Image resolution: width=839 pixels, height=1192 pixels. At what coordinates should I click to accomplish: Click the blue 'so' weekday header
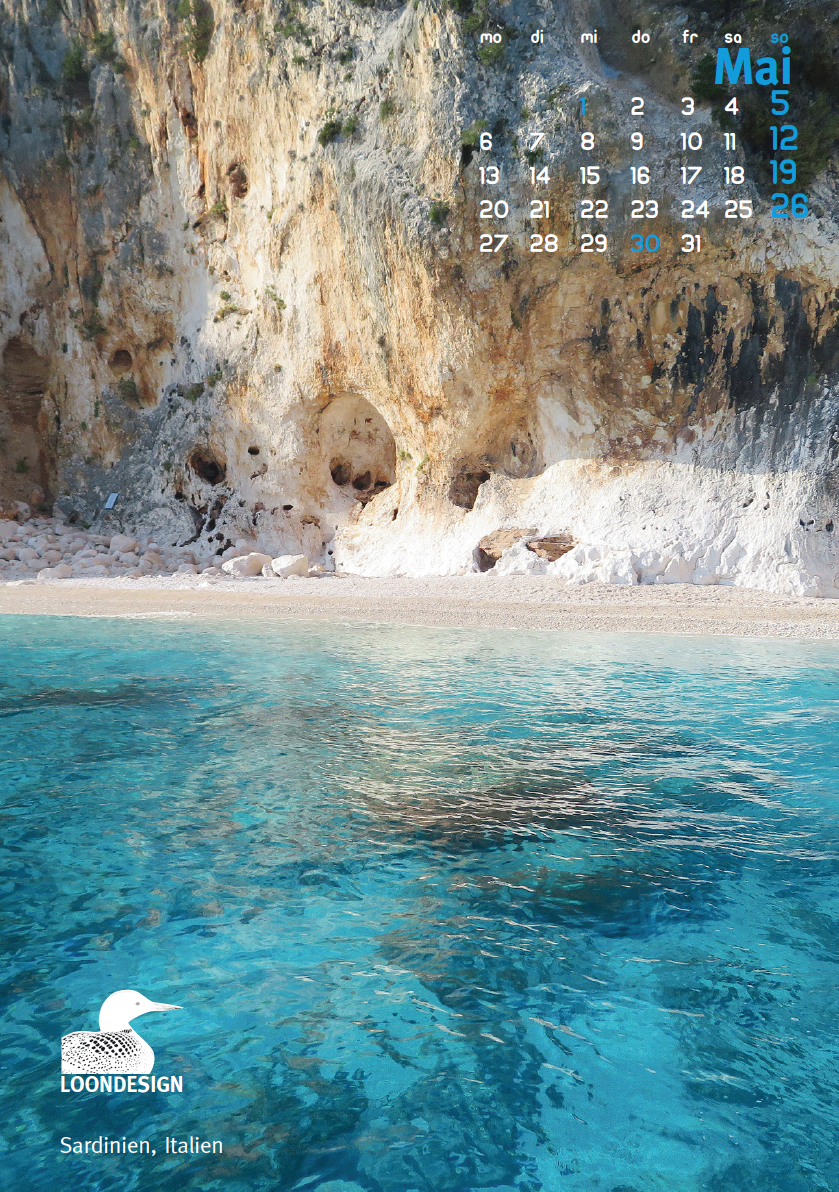(780, 37)
